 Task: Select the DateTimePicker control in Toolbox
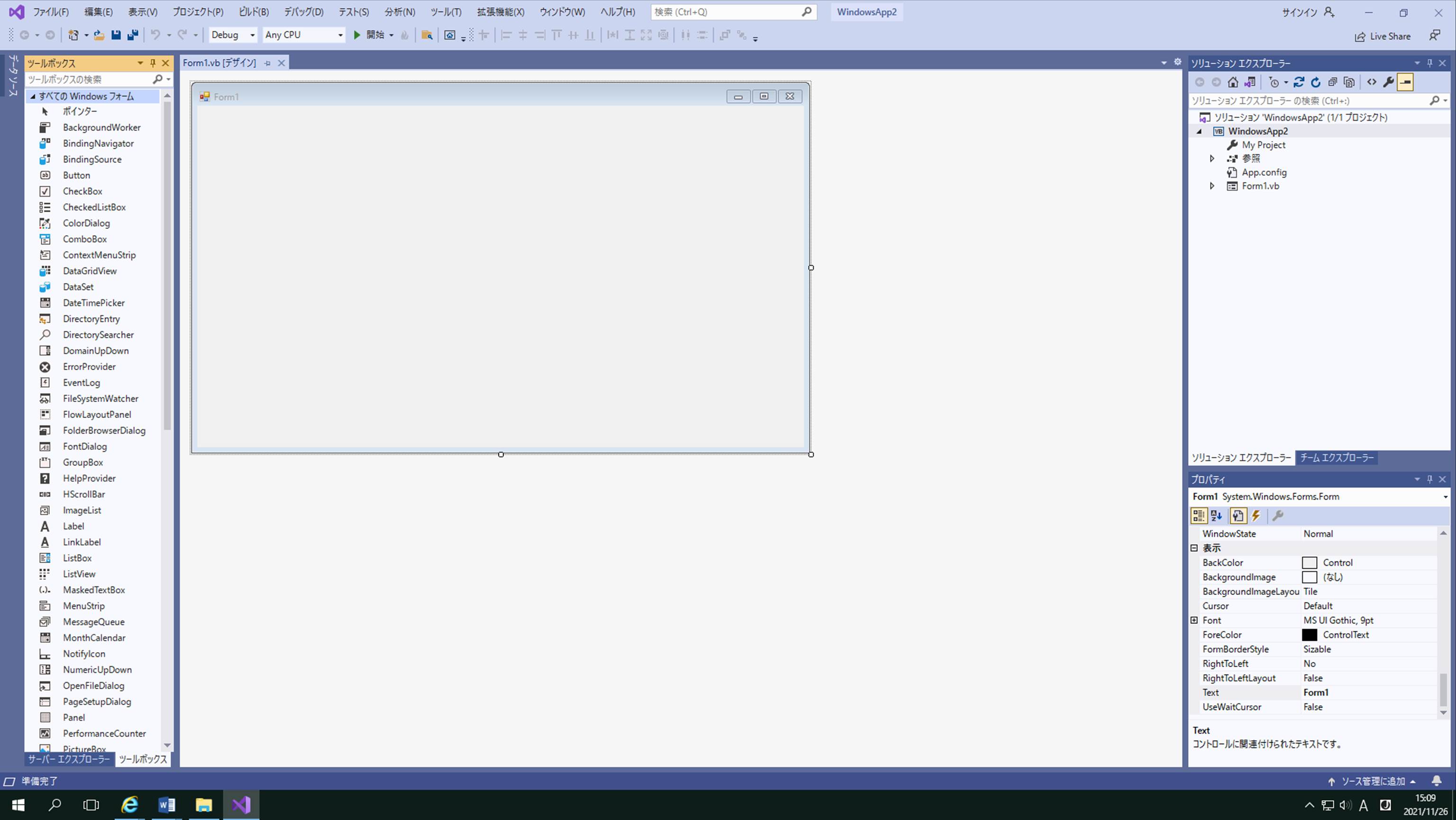[x=93, y=303]
